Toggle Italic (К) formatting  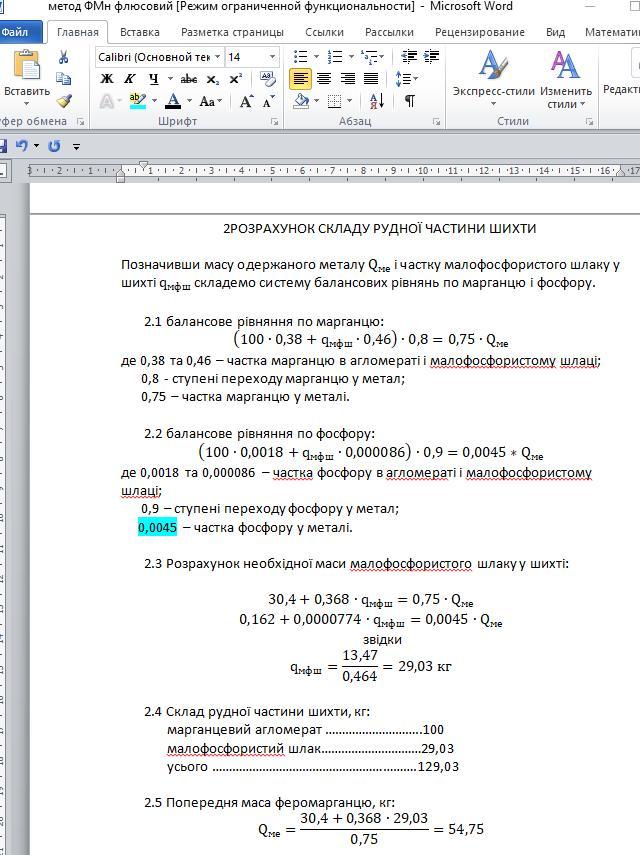click(130, 79)
